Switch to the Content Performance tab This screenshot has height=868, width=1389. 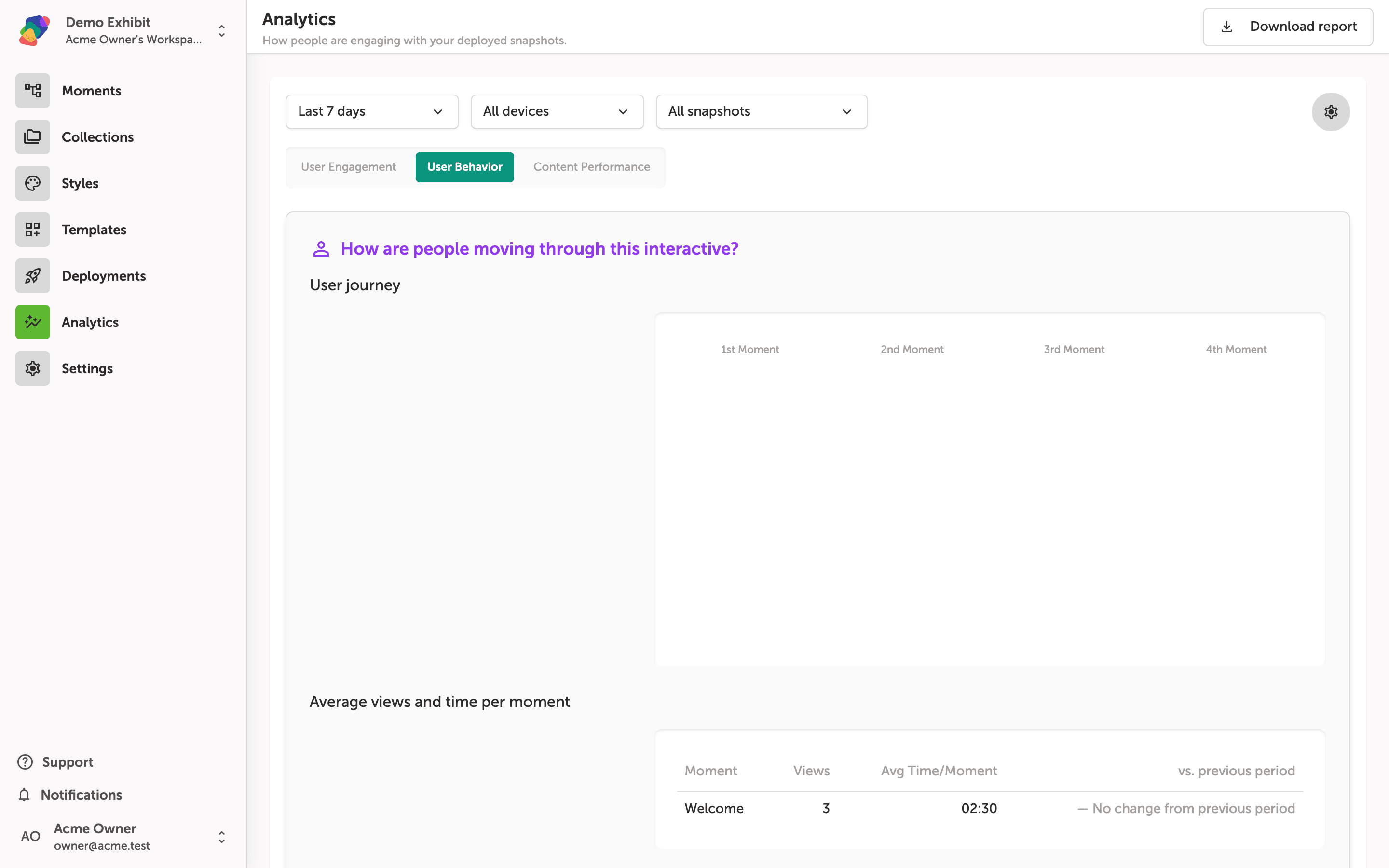coord(591,167)
